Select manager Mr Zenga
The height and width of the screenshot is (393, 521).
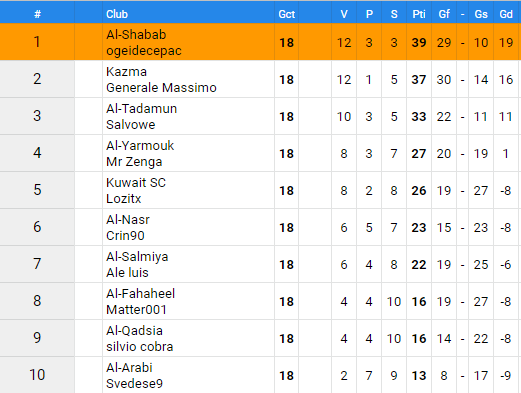coord(134,162)
